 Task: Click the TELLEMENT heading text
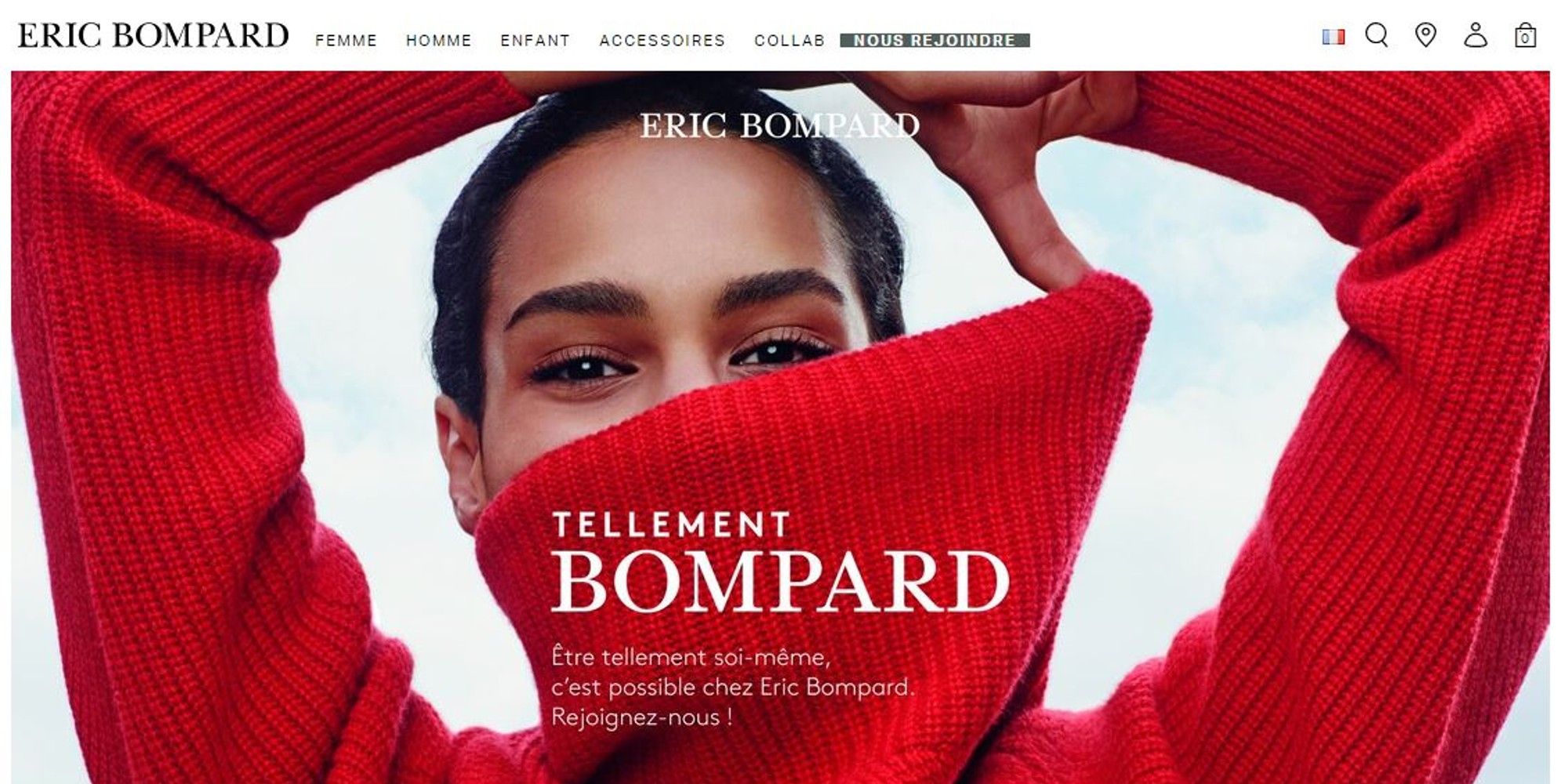[671, 524]
